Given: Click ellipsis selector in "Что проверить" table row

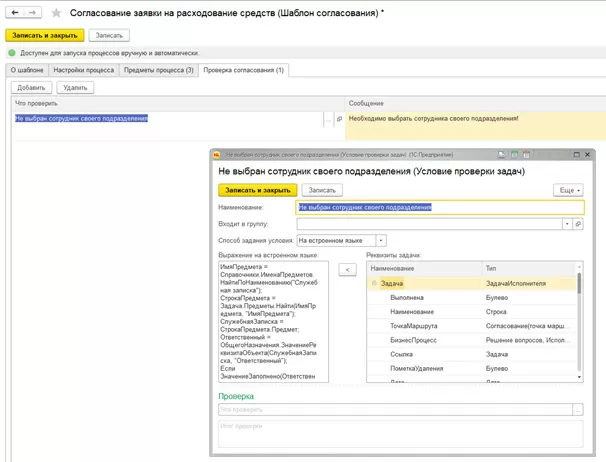Looking at the screenshot, I should pyautogui.click(x=328, y=119).
